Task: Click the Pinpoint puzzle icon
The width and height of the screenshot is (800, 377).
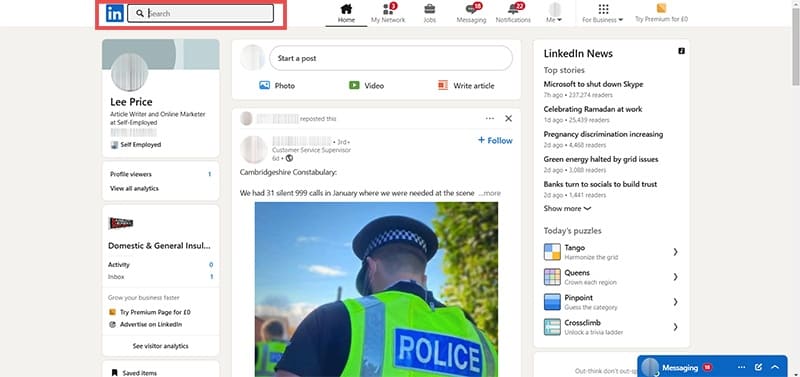Action: (x=552, y=301)
